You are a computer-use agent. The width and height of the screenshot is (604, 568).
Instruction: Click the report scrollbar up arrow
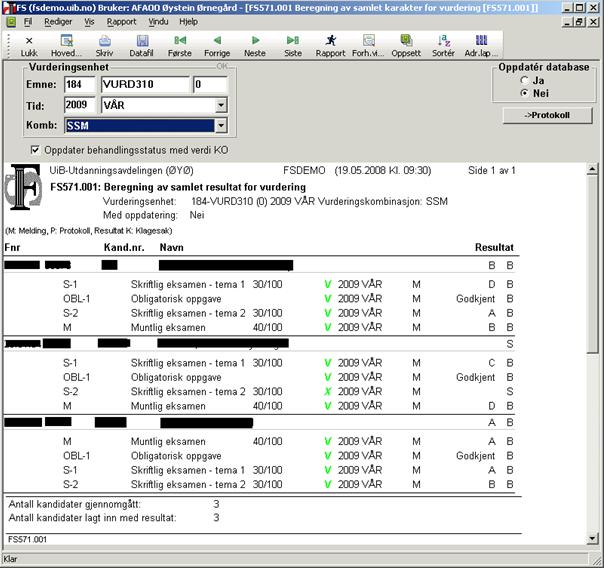592,169
